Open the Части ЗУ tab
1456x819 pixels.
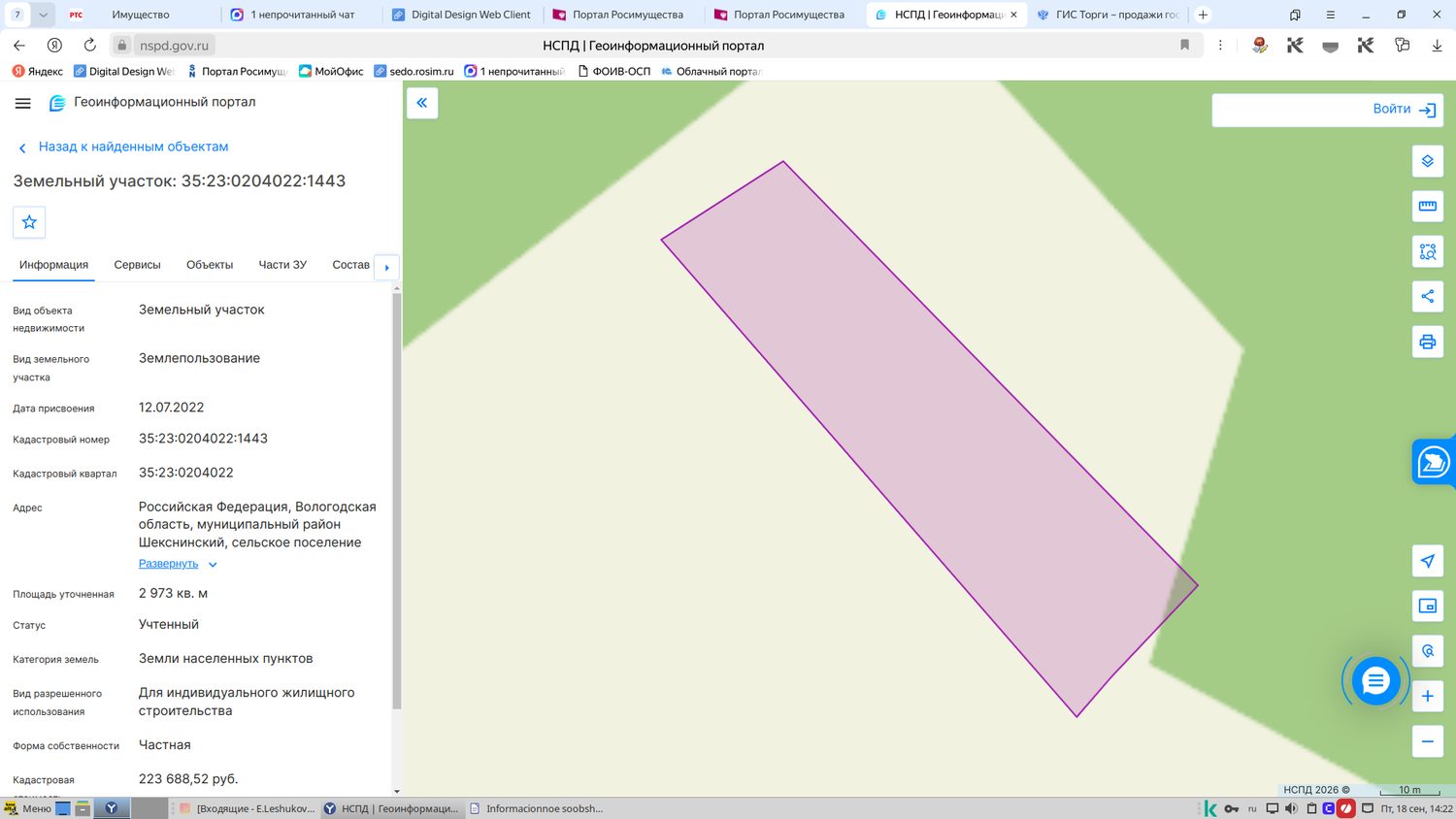[x=282, y=265]
